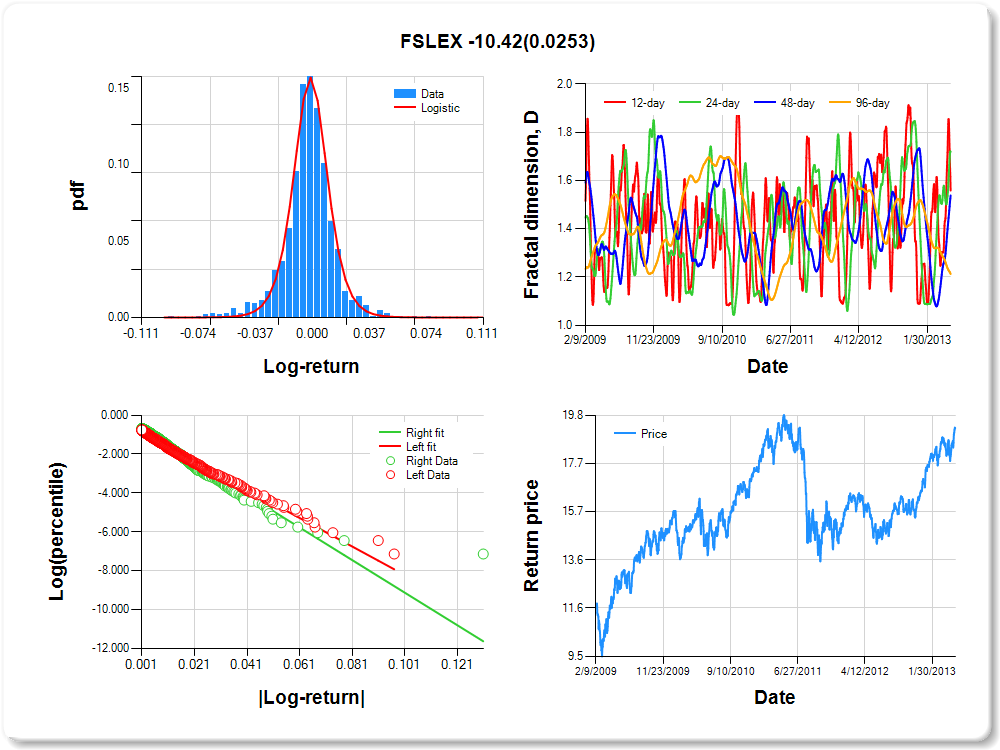The height and width of the screenshot is (750, 1000).
Task: Click the 2.0 tick on fractal dimension axis
Action: click(564, 84)
